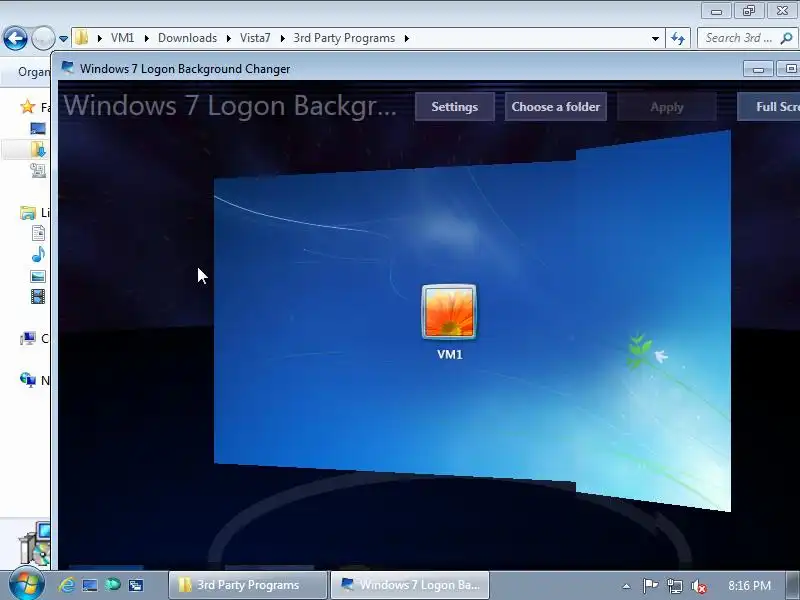Click the Logon Background Changer title bar icon
Image resolution: width=800 pixels, height=600 pixels.
pos(67,67)
